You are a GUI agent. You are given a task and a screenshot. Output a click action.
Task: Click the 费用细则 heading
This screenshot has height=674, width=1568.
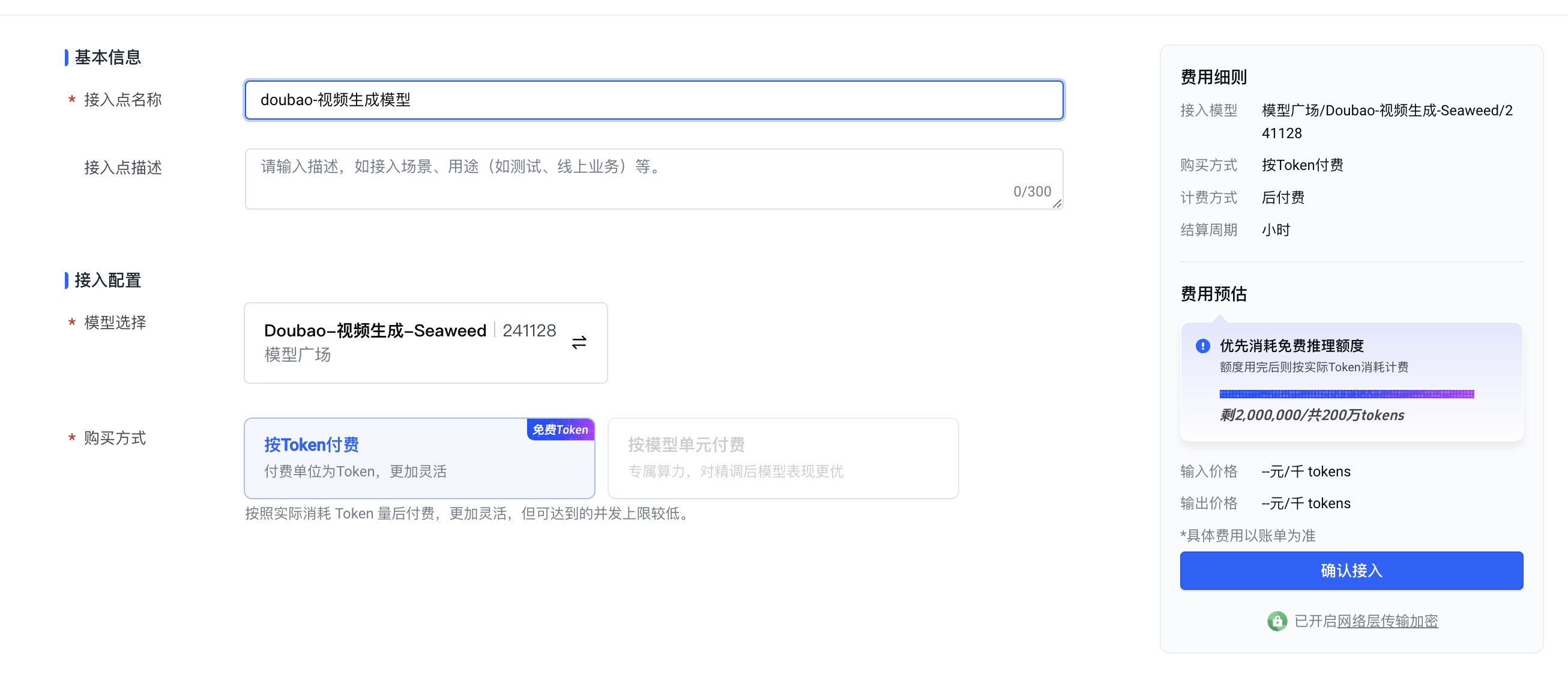coord(1213,77)
